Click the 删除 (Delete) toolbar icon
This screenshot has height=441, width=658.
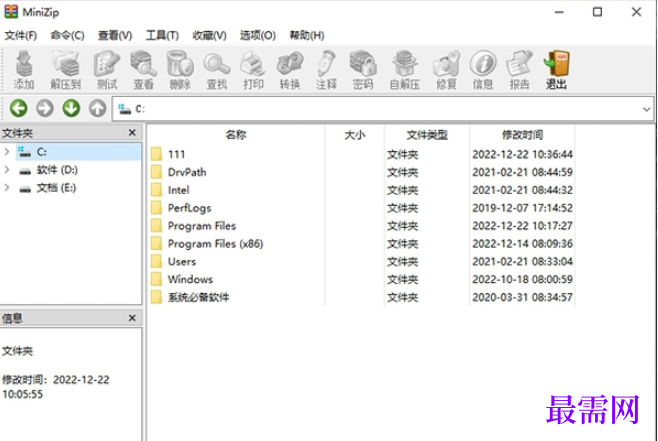[x=180, y=70]
